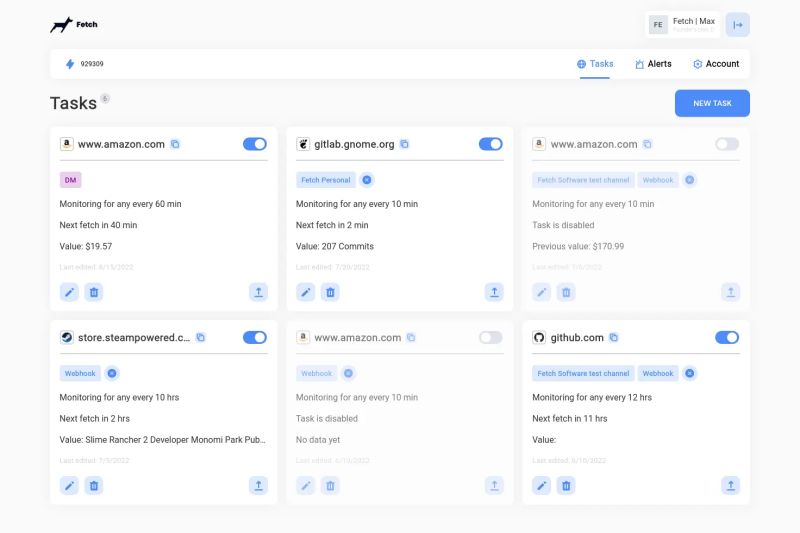Enable the $170.99 Amazon task toggle
Image resolution: width=800 pixels, height=533 pixels.
[x=727, y=144]
